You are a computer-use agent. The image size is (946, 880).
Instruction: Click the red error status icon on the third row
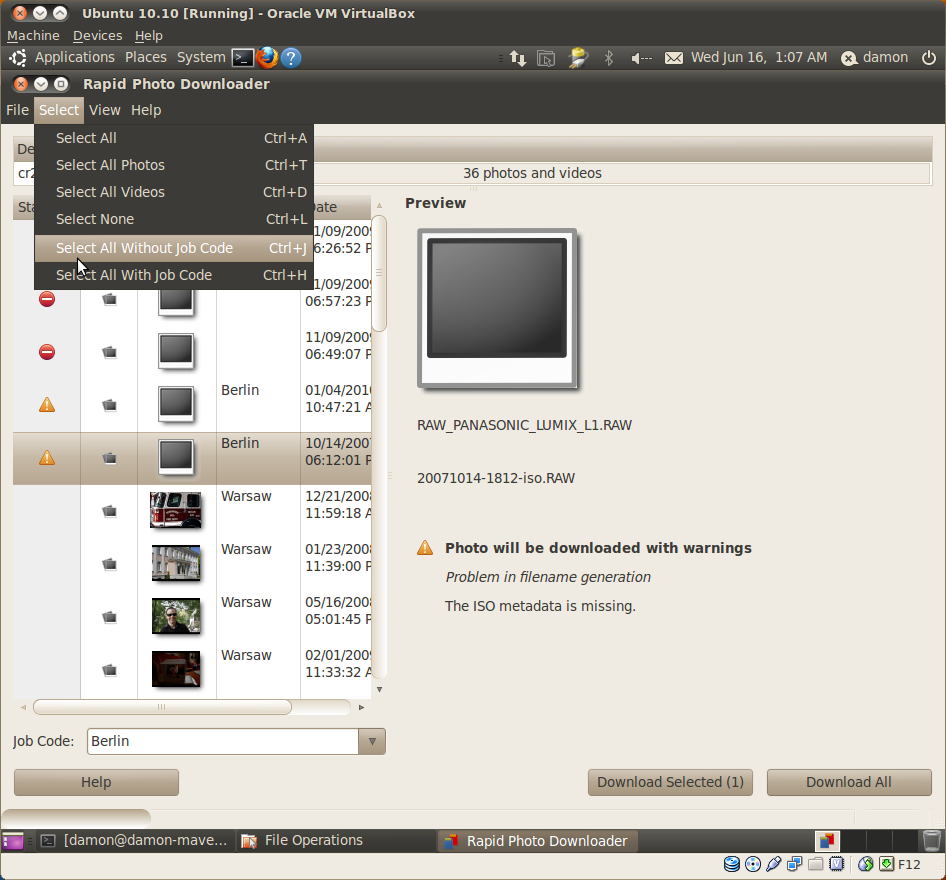coord(47,352)
